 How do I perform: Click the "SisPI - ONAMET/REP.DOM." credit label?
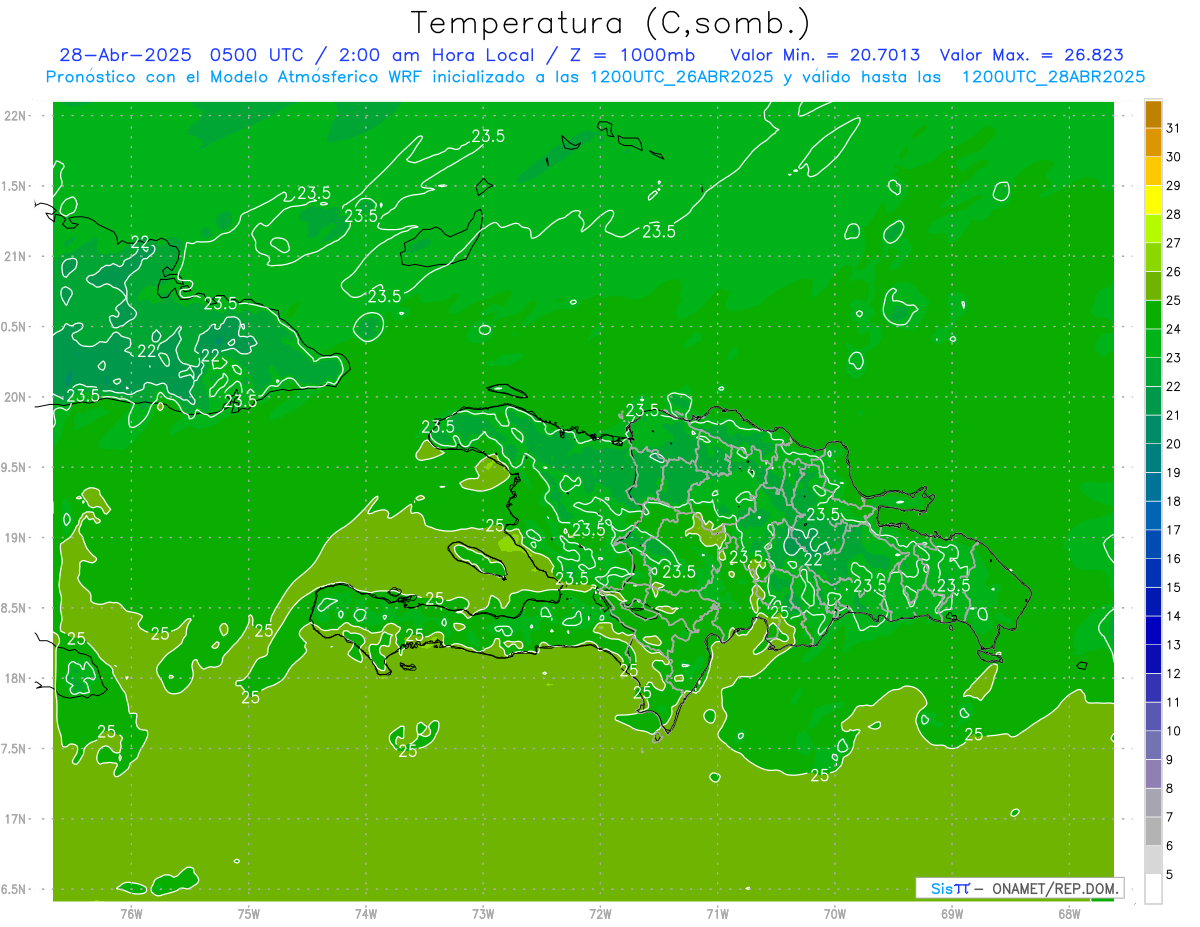[1019, 888]
